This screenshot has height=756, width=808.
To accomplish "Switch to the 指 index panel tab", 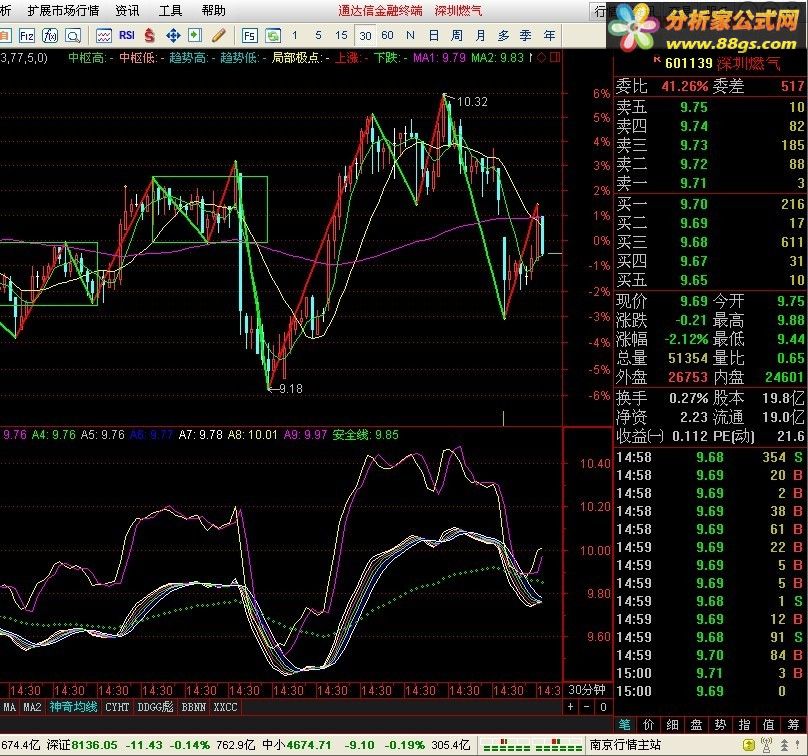I will 744,725.
